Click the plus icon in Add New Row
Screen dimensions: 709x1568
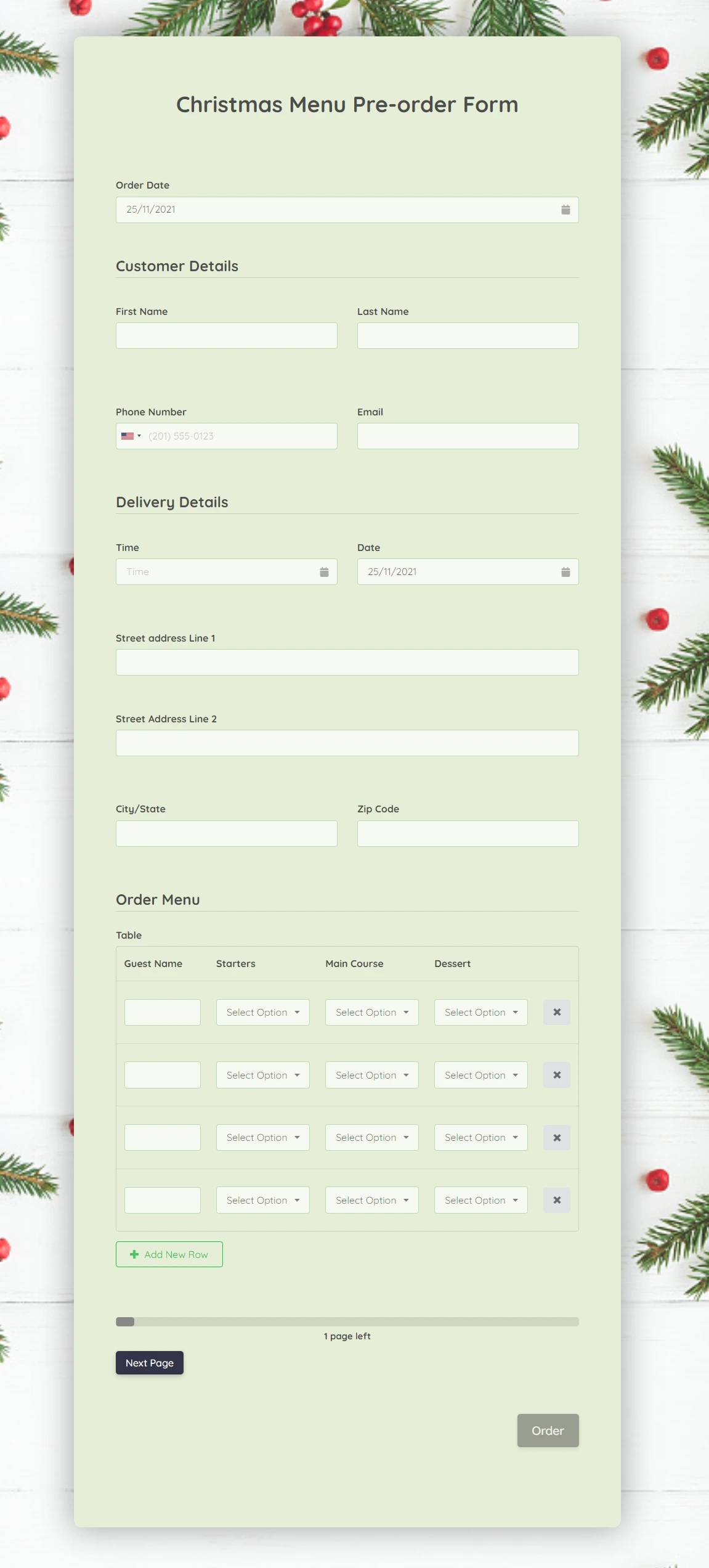pyautogui.click(x=134, y=1254)
